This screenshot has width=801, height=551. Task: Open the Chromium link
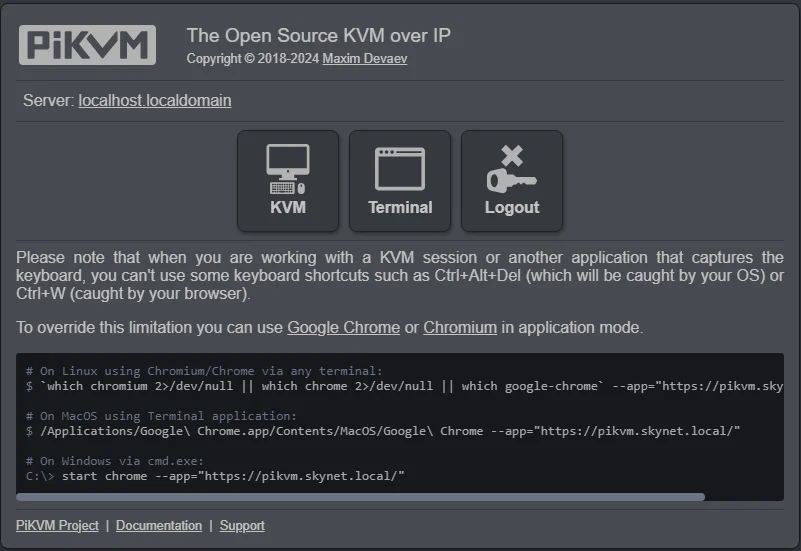tap(460, 327)
